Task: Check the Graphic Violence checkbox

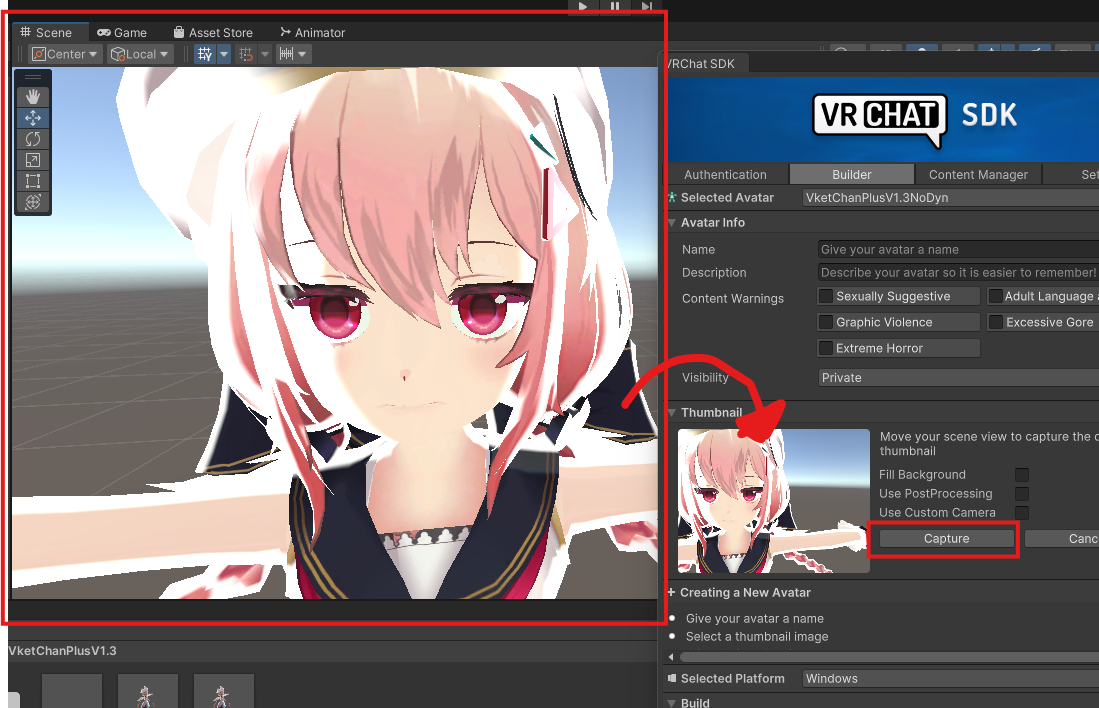Action: (828, 321)
